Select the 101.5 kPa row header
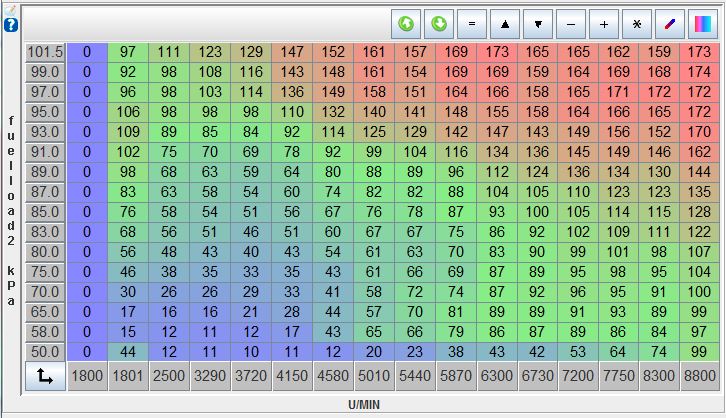Screen dimensions: 726x418 [x=45, y=52]
